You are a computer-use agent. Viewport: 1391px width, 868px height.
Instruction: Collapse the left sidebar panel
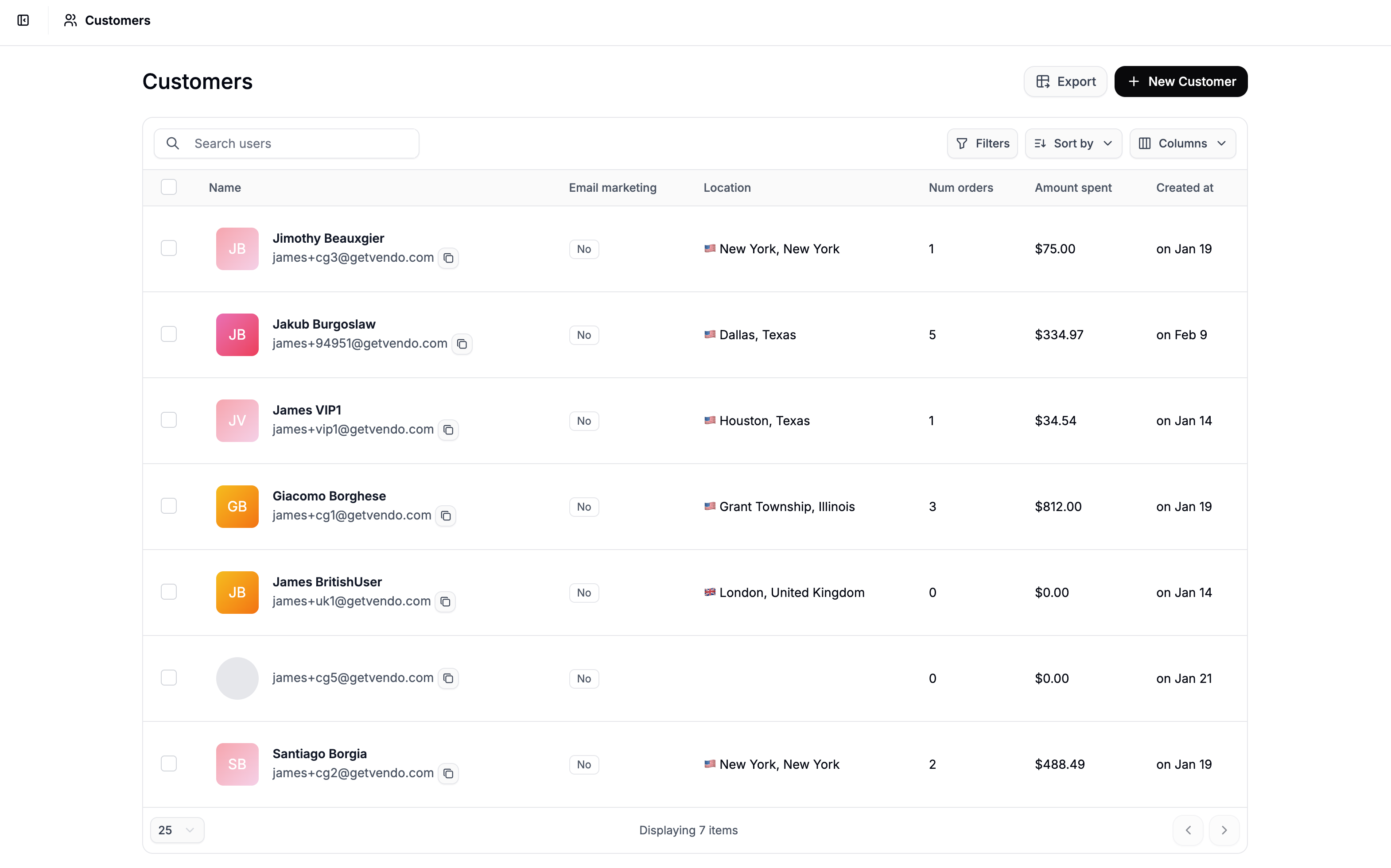pyautogui.click(x=23, y=20)
